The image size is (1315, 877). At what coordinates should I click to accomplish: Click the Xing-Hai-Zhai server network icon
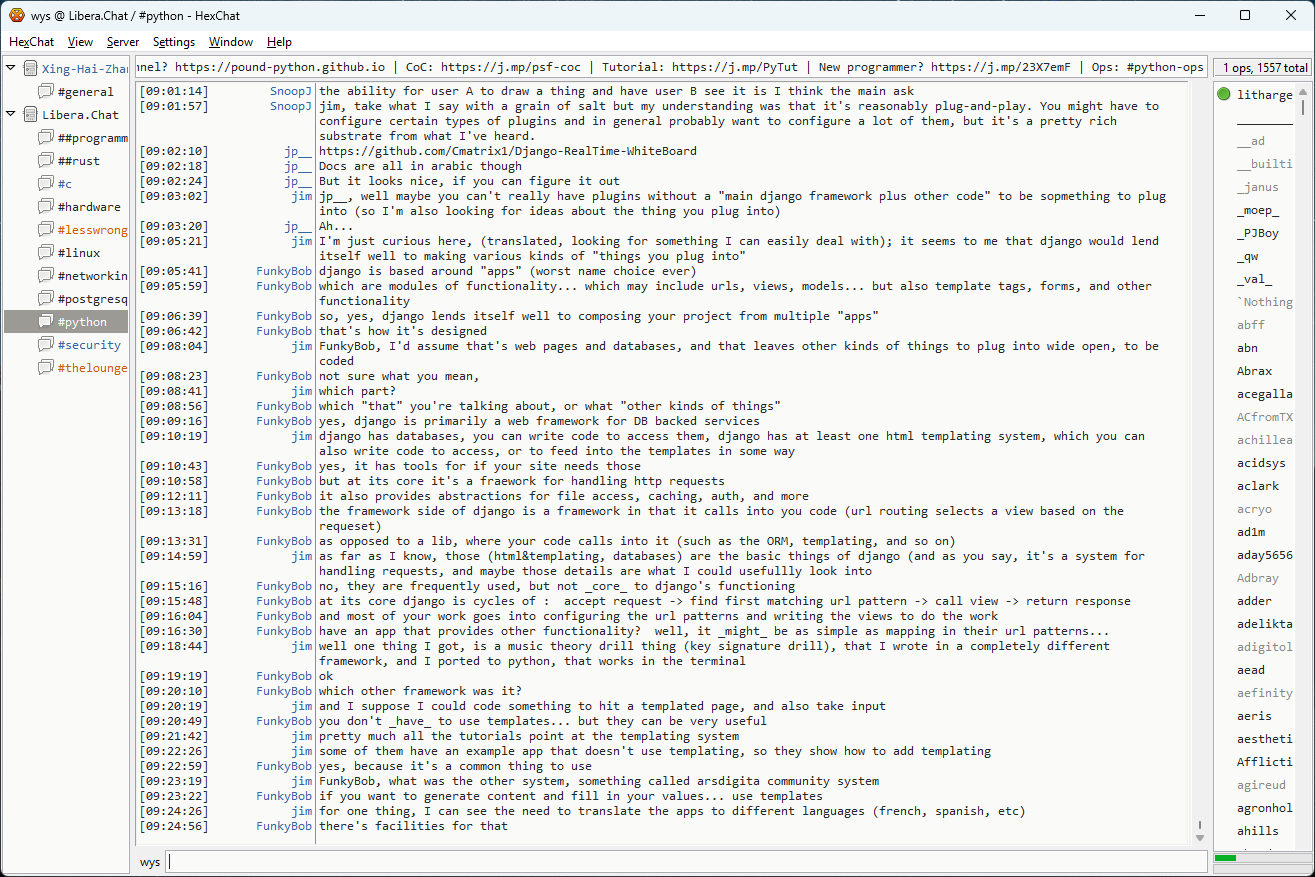pyautogui.click(x=30, y=69)
